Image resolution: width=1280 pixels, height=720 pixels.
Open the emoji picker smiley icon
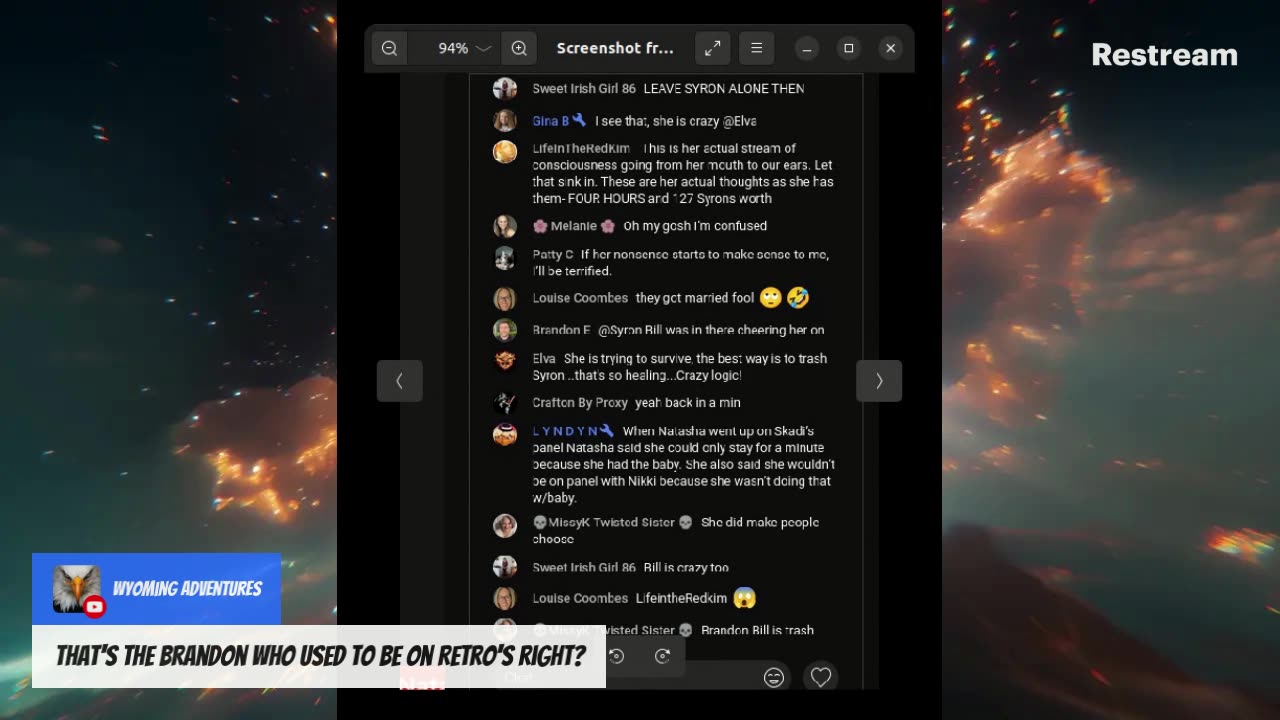(x=774, y=677)
